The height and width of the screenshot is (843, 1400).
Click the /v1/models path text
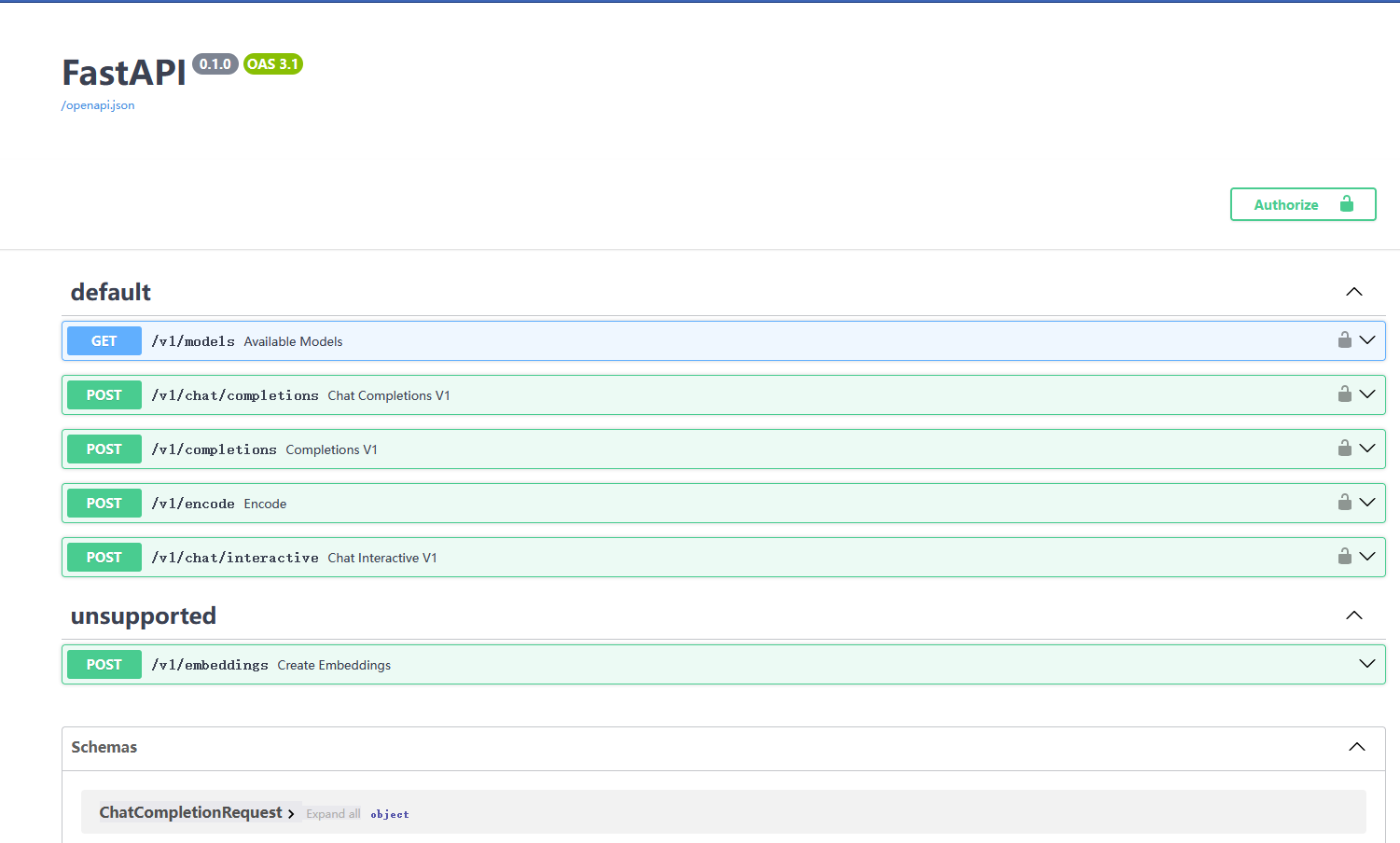pos(193,341)
